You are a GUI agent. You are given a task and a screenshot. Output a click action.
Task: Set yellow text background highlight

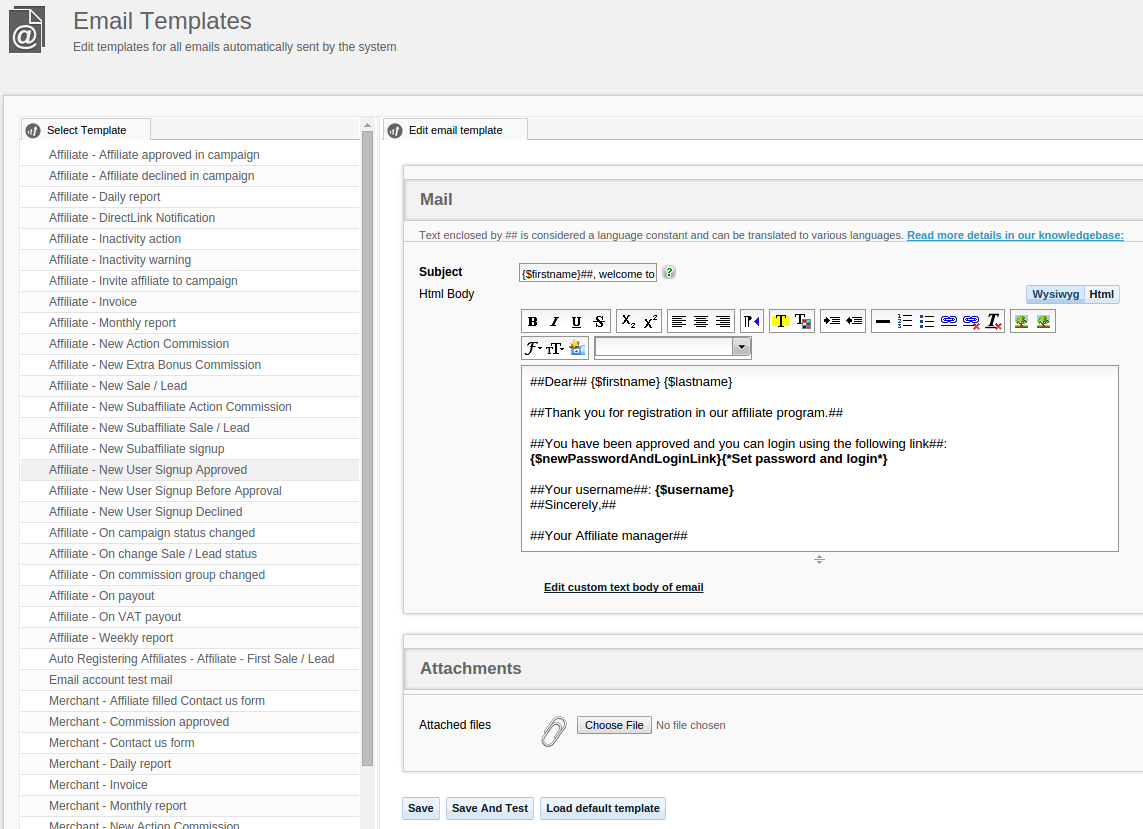point(781,322)
